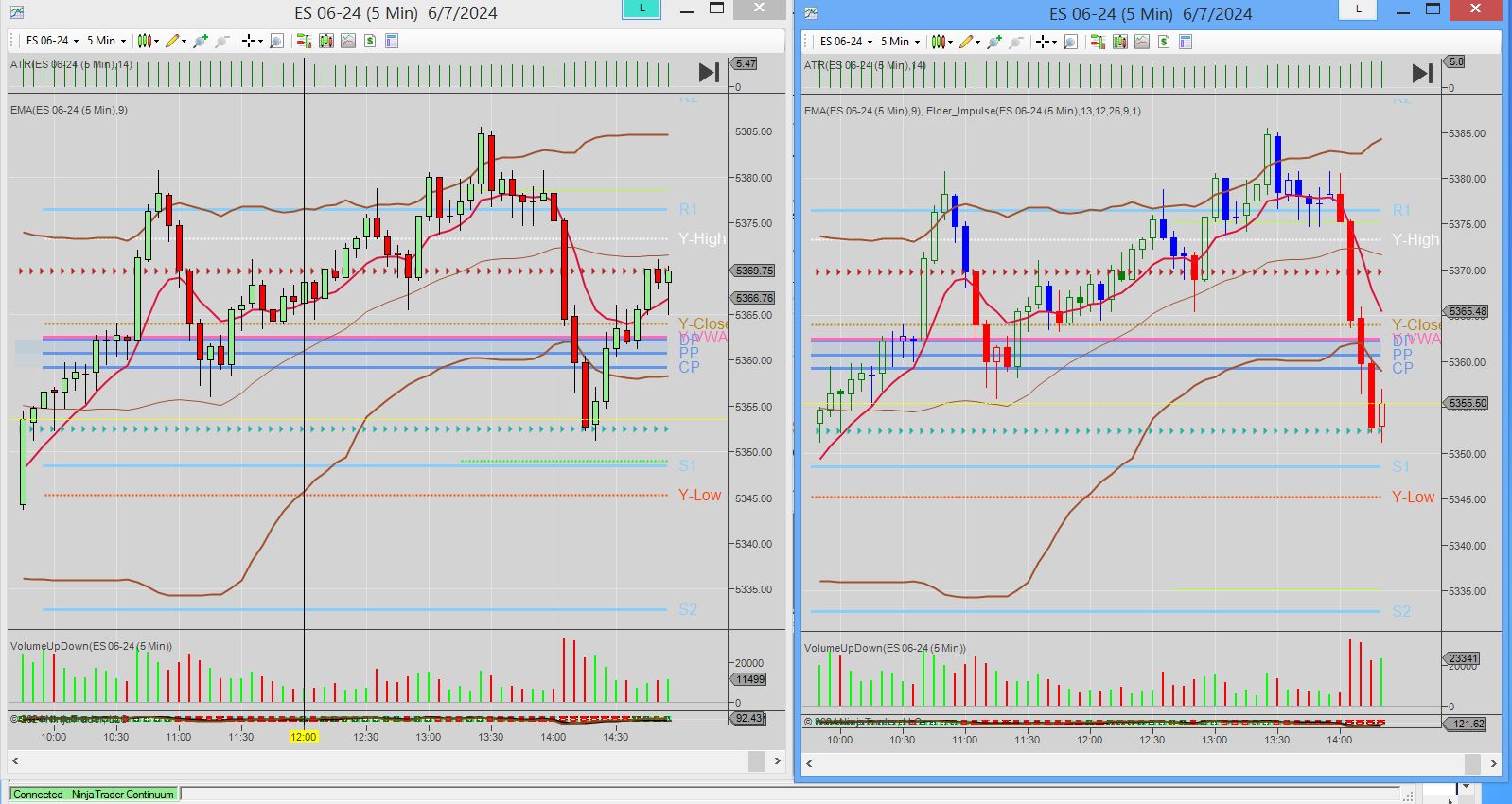
Task: Open chart Properties in left chart toolbar
Action: coord(392,41)
